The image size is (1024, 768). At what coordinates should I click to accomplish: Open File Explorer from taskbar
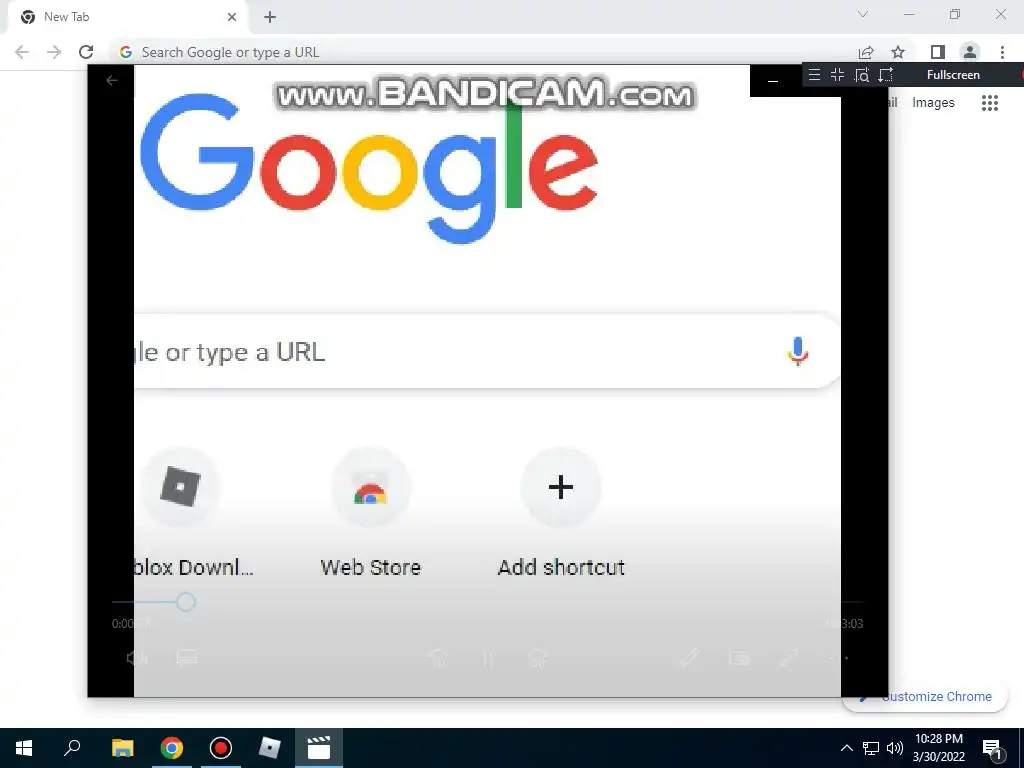[122, 748]
